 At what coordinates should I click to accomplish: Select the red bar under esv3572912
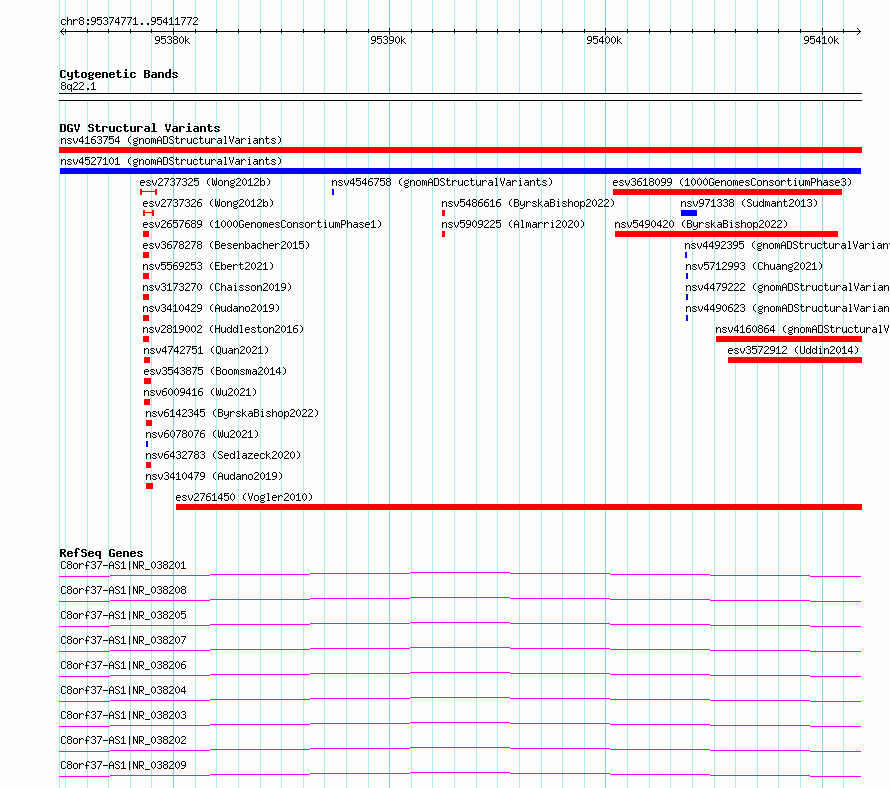pos(795,360)
